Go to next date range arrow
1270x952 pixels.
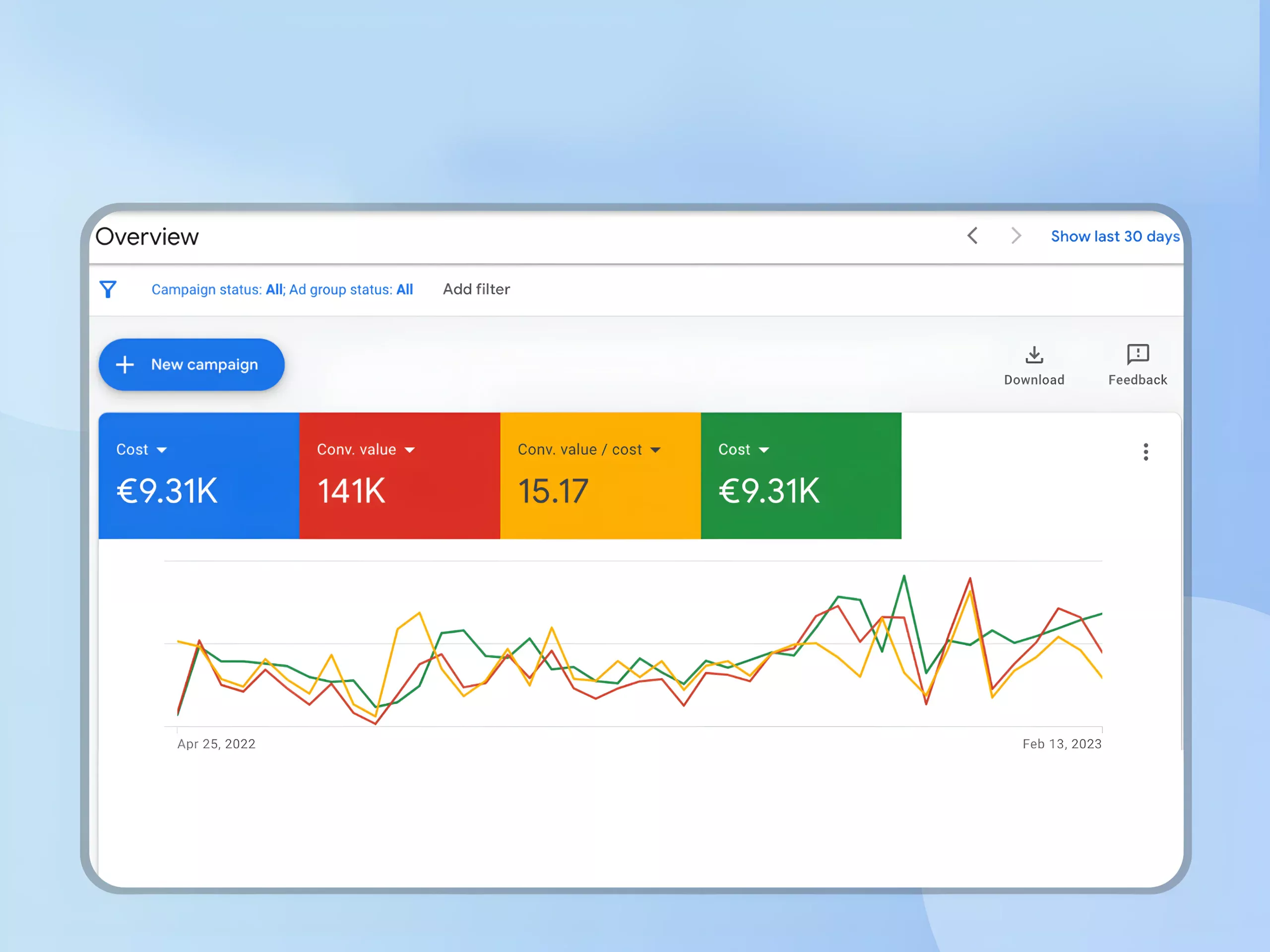point(1016,236)
